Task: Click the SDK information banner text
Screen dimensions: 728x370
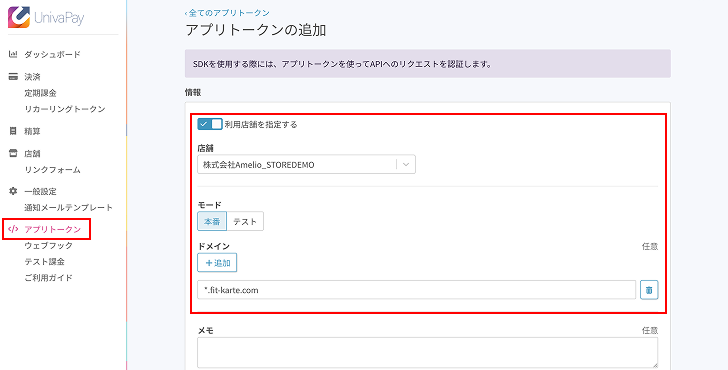Action: pos(342,64)
